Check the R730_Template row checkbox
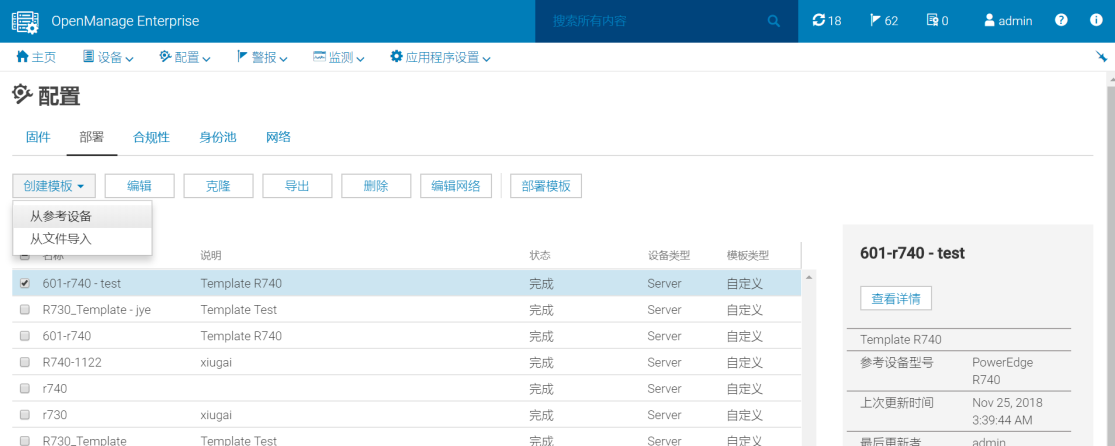This screenshot has width=1115, height=446. 25,441
